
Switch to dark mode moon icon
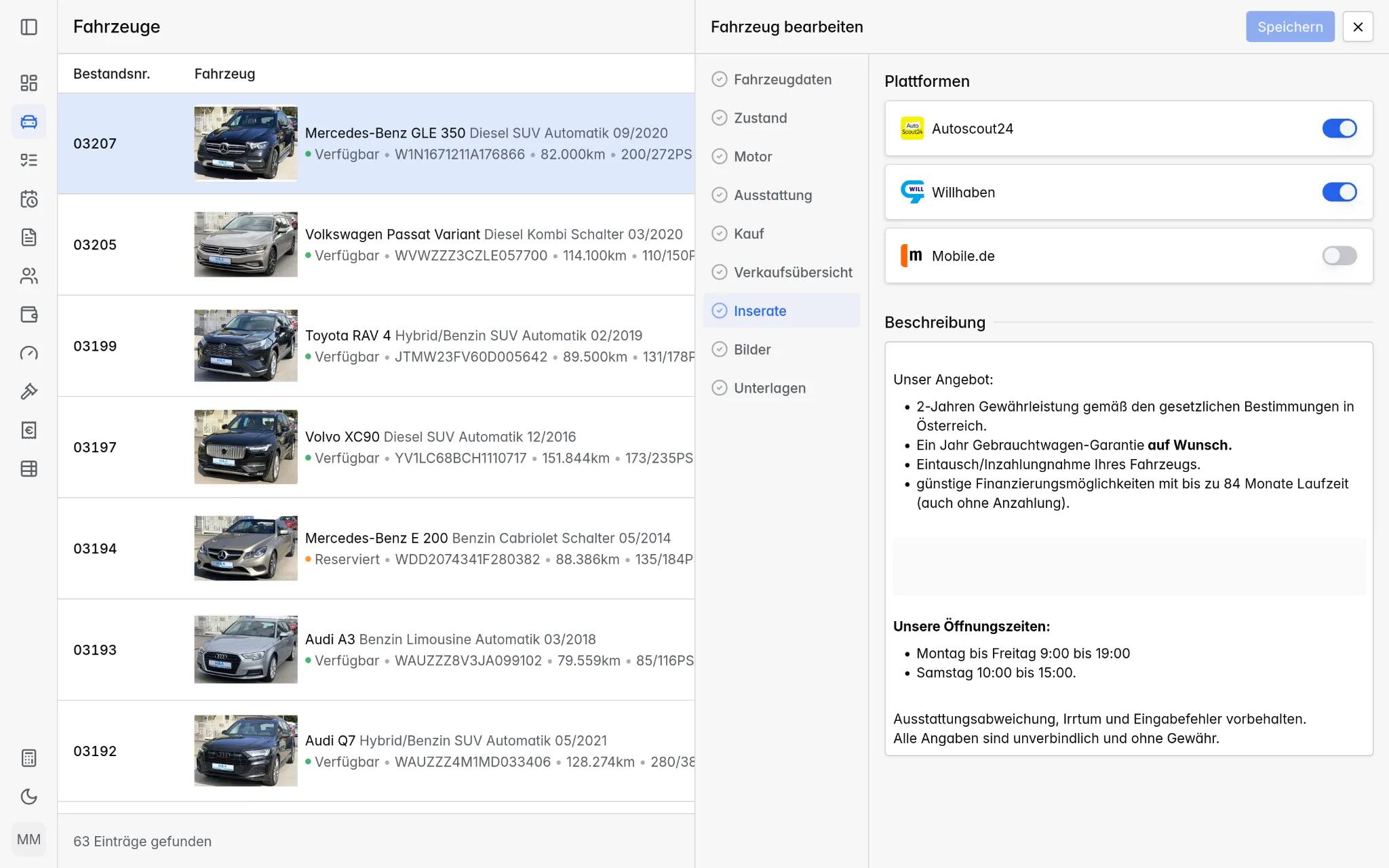click(x=28, y=797)
